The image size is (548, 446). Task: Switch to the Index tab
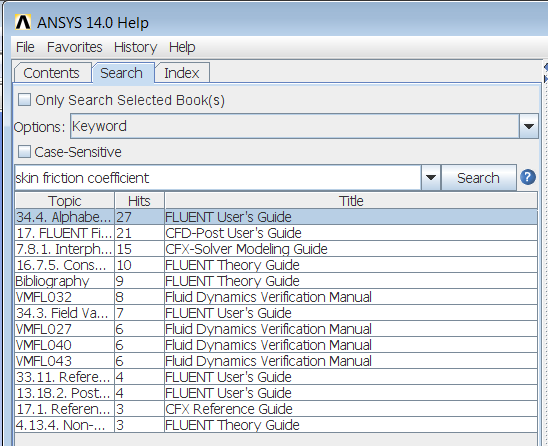(x=182, y=73)
